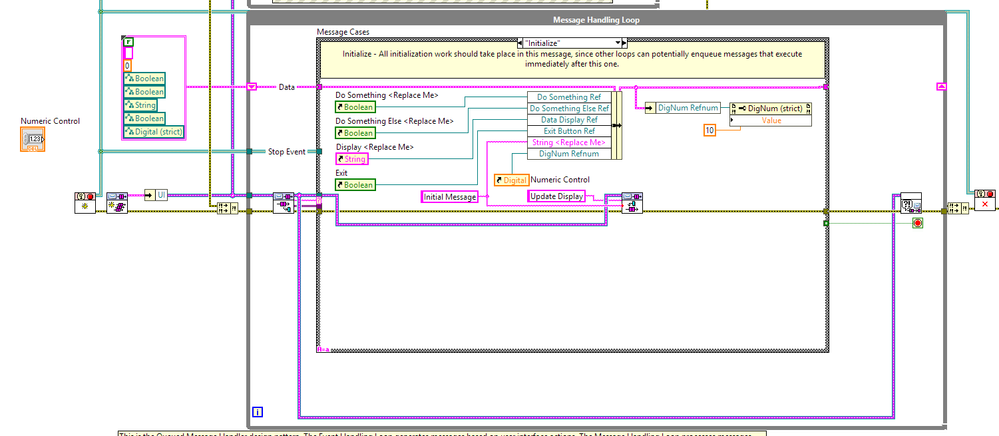Select the Initial Message string constant
The image size is (999, 436).
click(447, 197)
